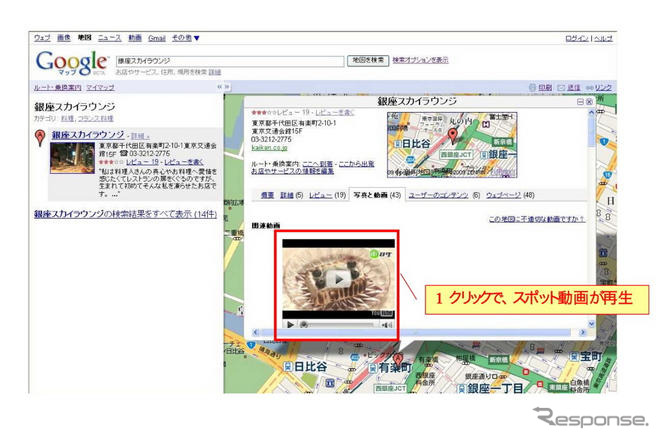Click the 日比谷 station icon on main map
The width and height of the screenshot is (660, 439).
point(288,367)
